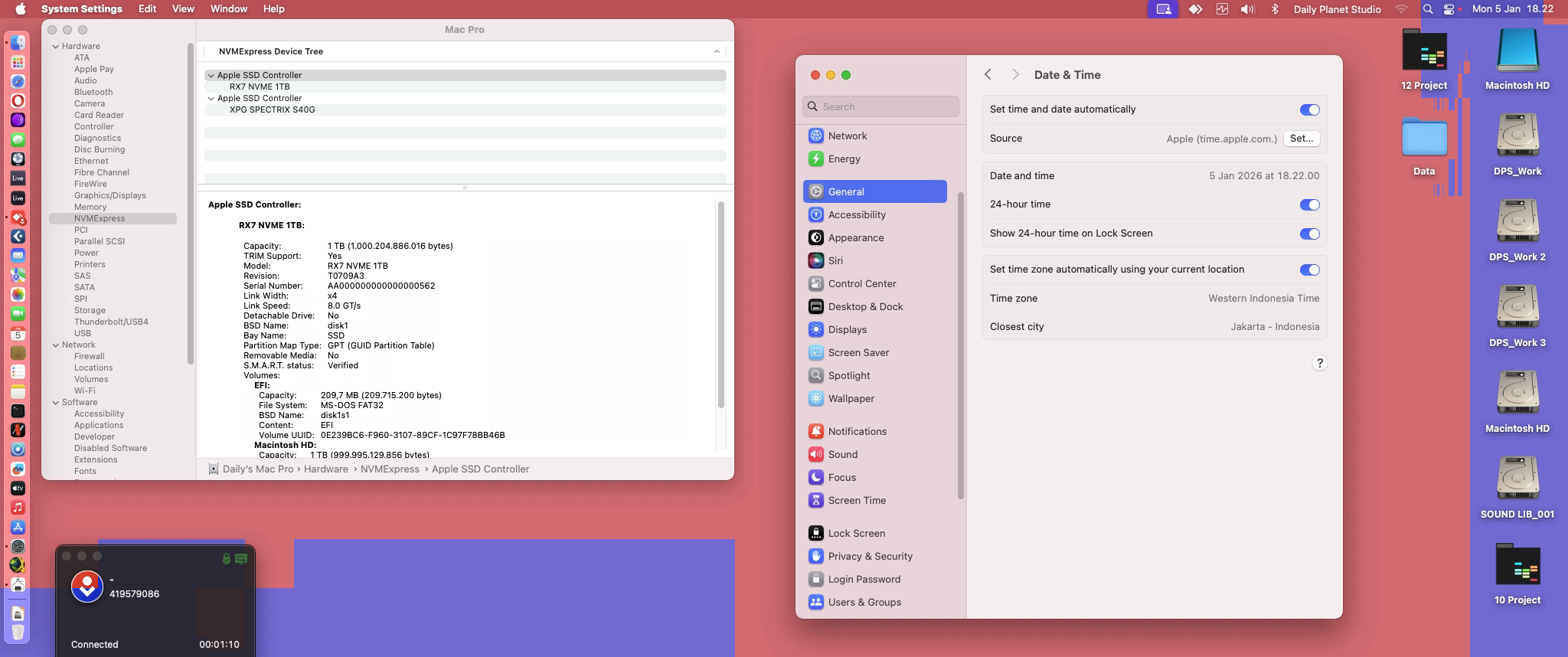Open Privacy & Security settings
Screen dimensions: 1568x657
[x=874, y=556]
